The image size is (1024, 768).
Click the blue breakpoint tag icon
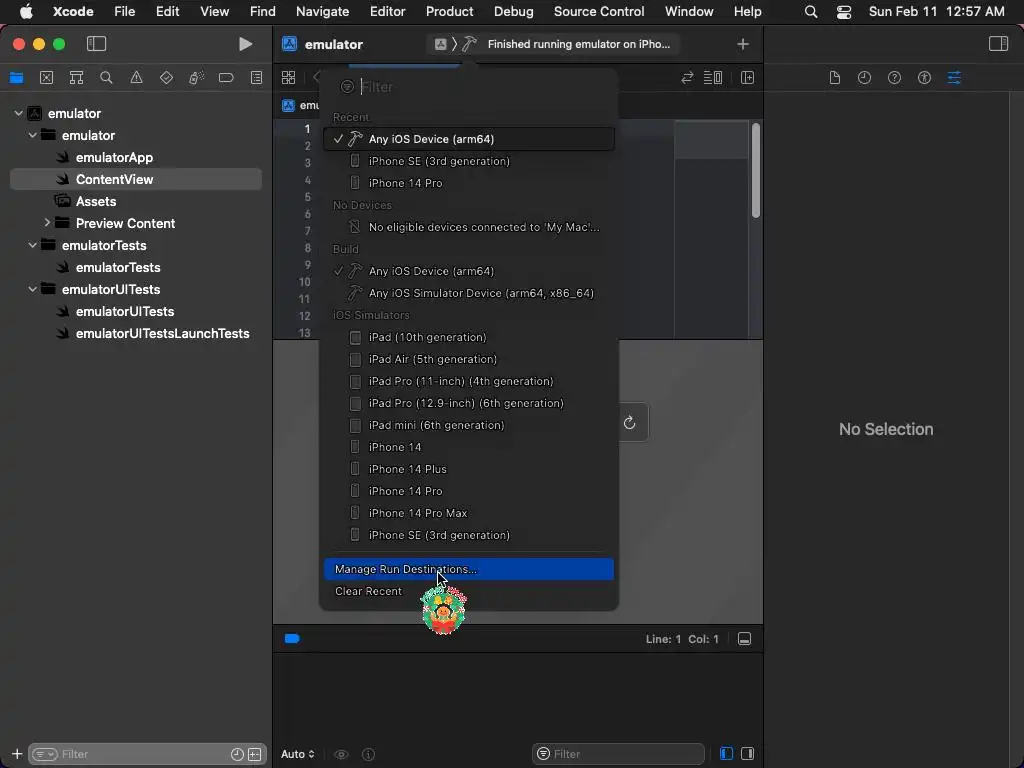(292, 639)
